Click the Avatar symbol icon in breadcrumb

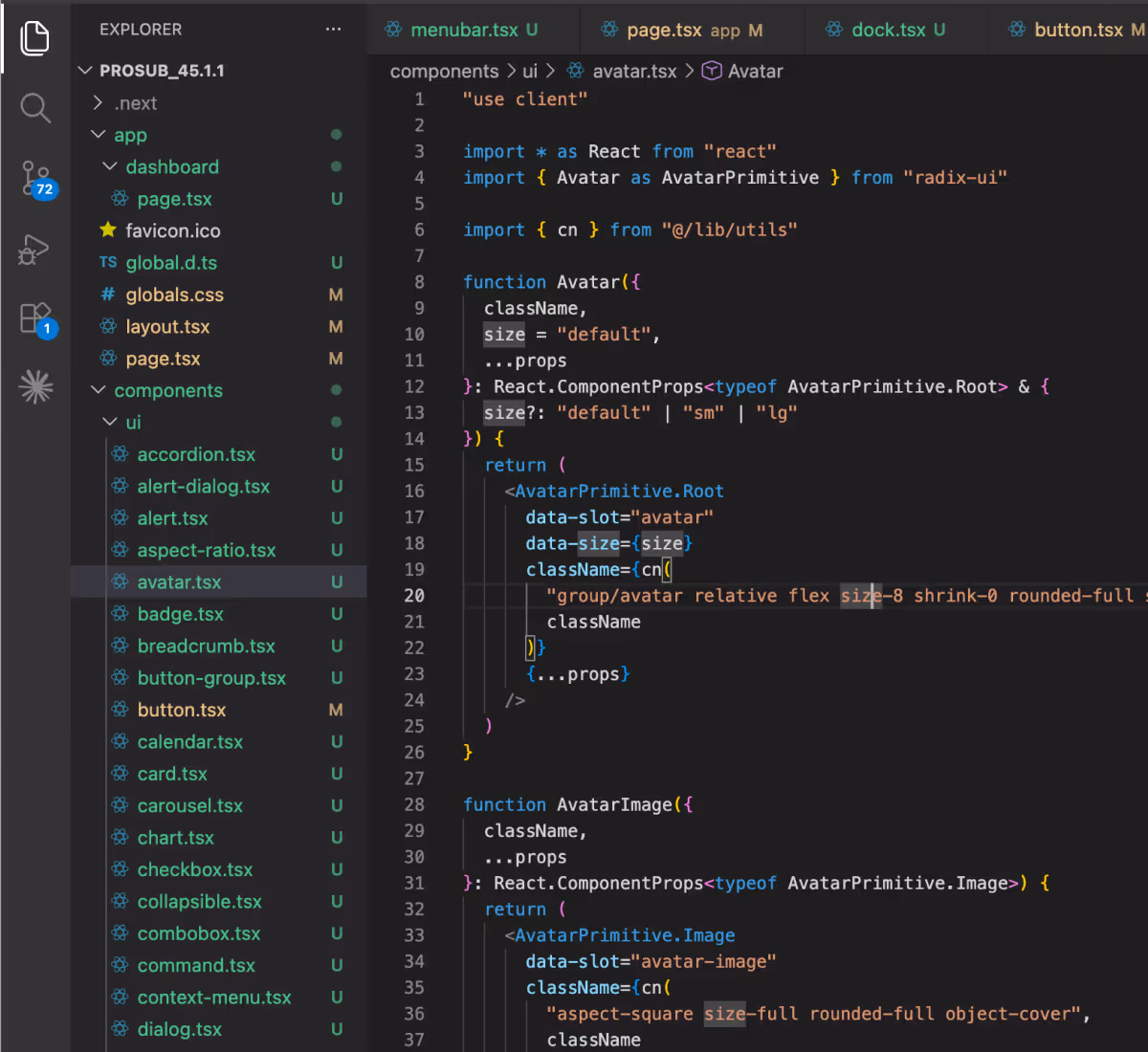712,71
